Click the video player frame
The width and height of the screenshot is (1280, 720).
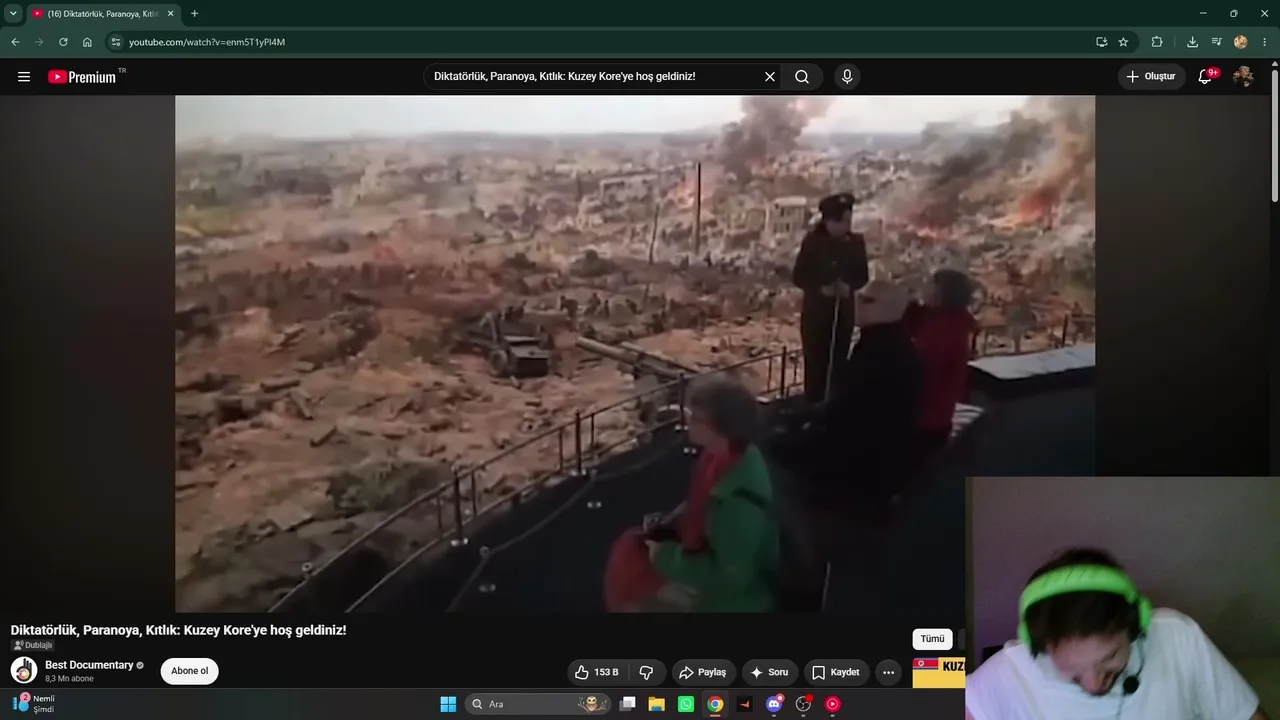pos(635,353)
